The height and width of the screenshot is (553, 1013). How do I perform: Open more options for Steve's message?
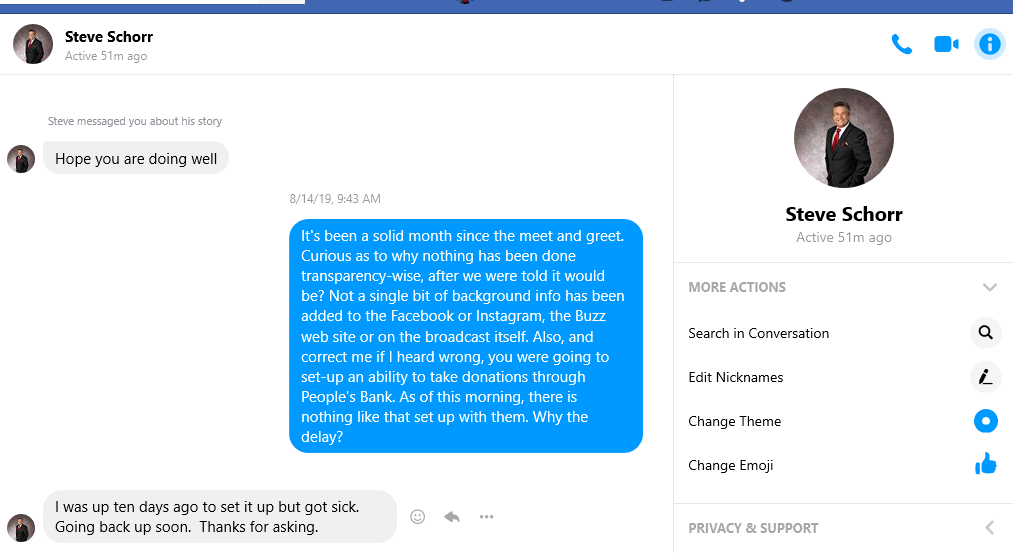486,517
